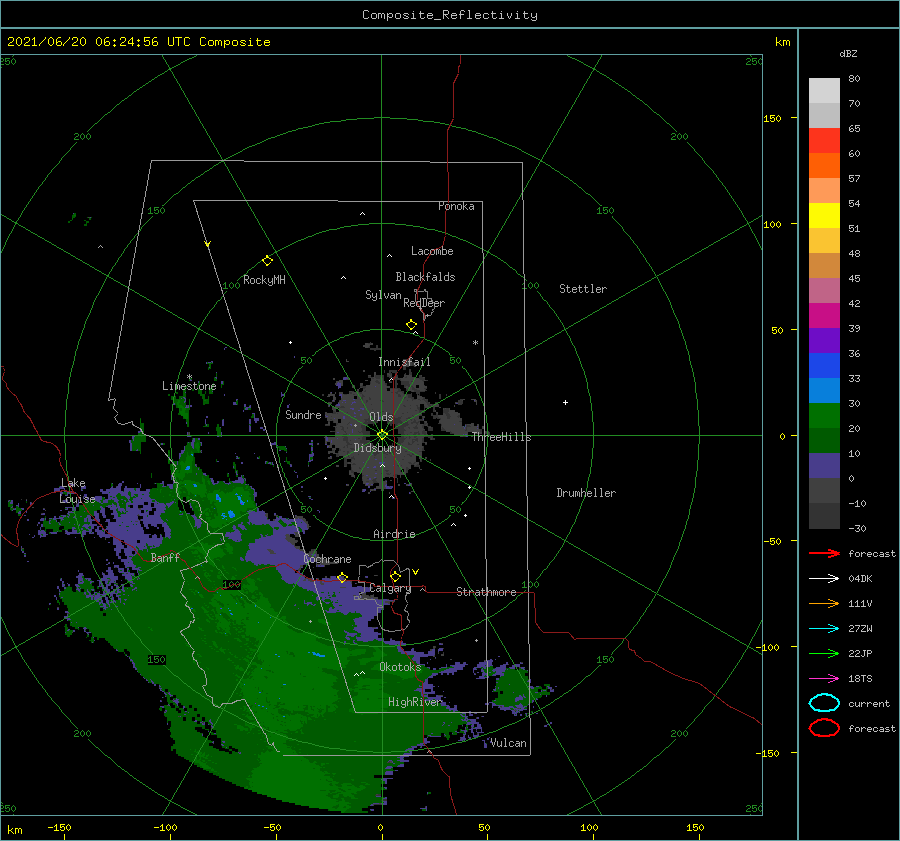Click the yellow diamond marker above Calgary label
Screen dimensions: 900x841
point(395,576)
